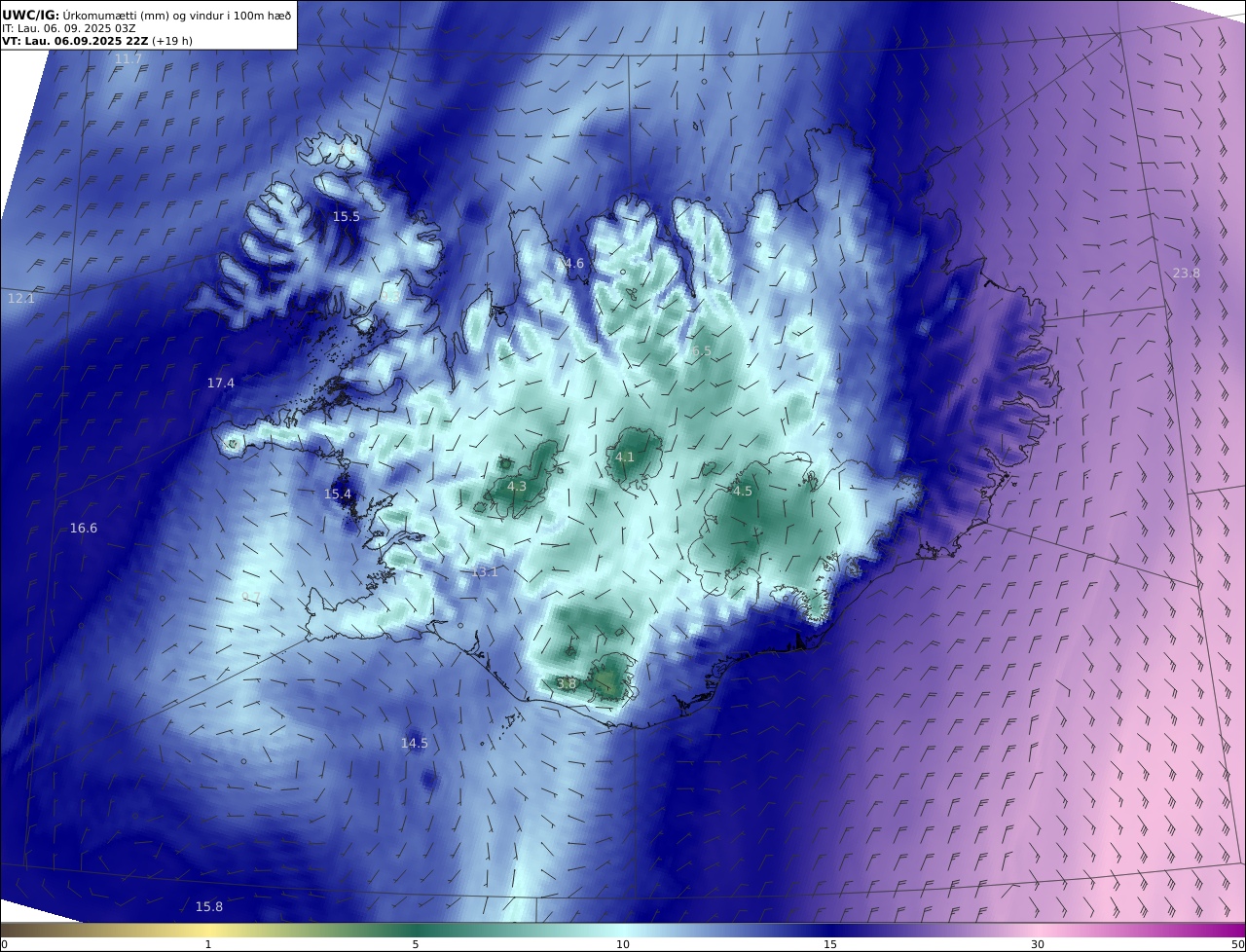1246x952 pixels.
Task: Click the map value label "11.7"
Action: coord(128,59)
